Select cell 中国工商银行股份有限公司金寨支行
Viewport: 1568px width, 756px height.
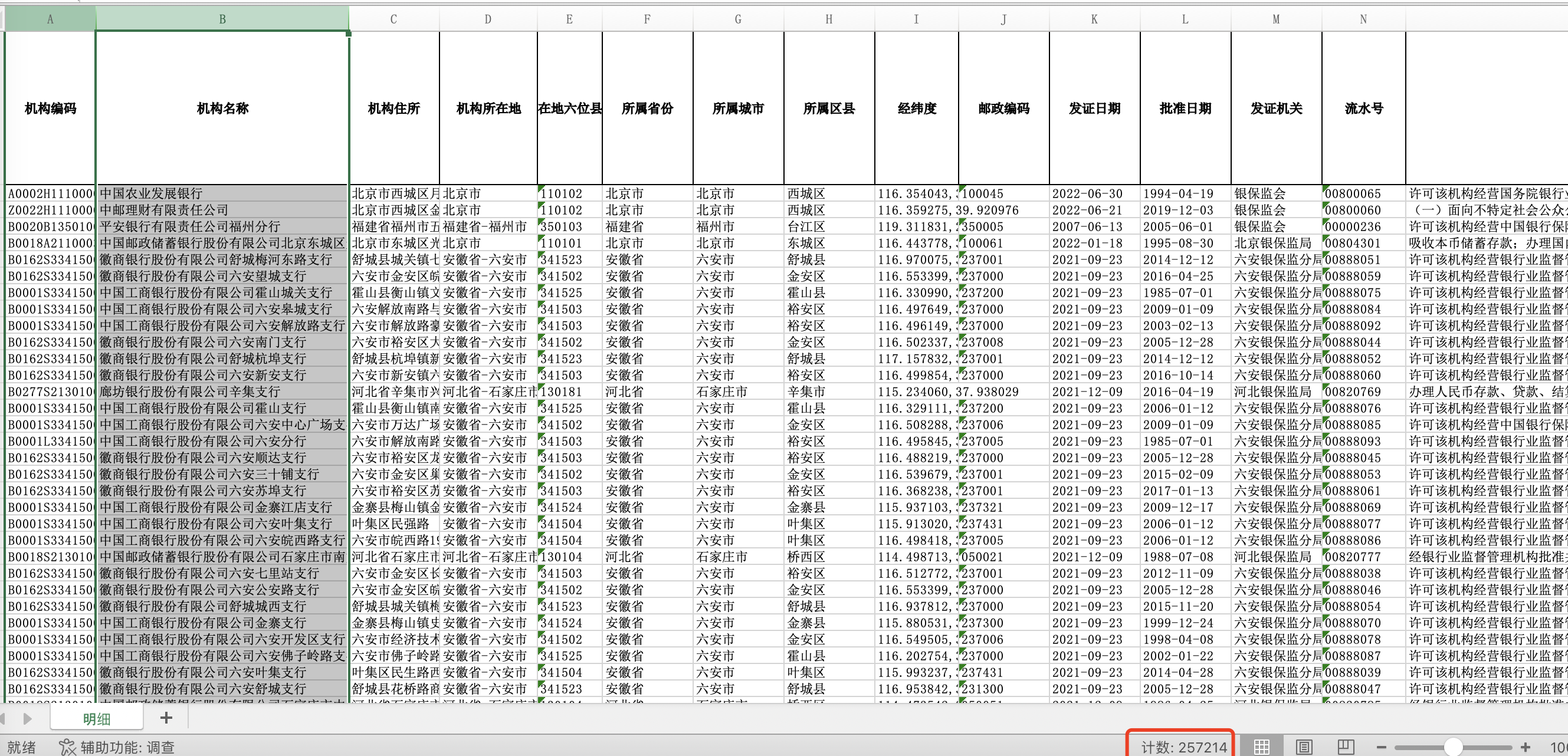tap(222, 623)
